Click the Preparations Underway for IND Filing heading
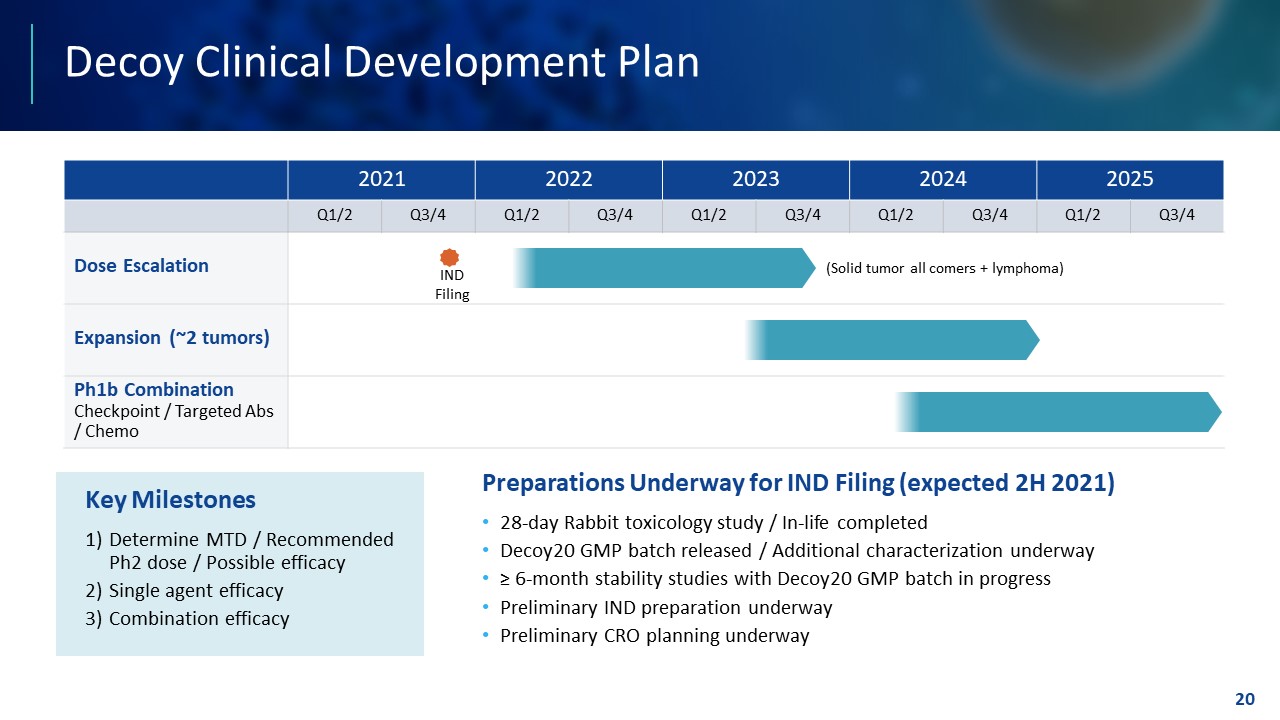 797,483
